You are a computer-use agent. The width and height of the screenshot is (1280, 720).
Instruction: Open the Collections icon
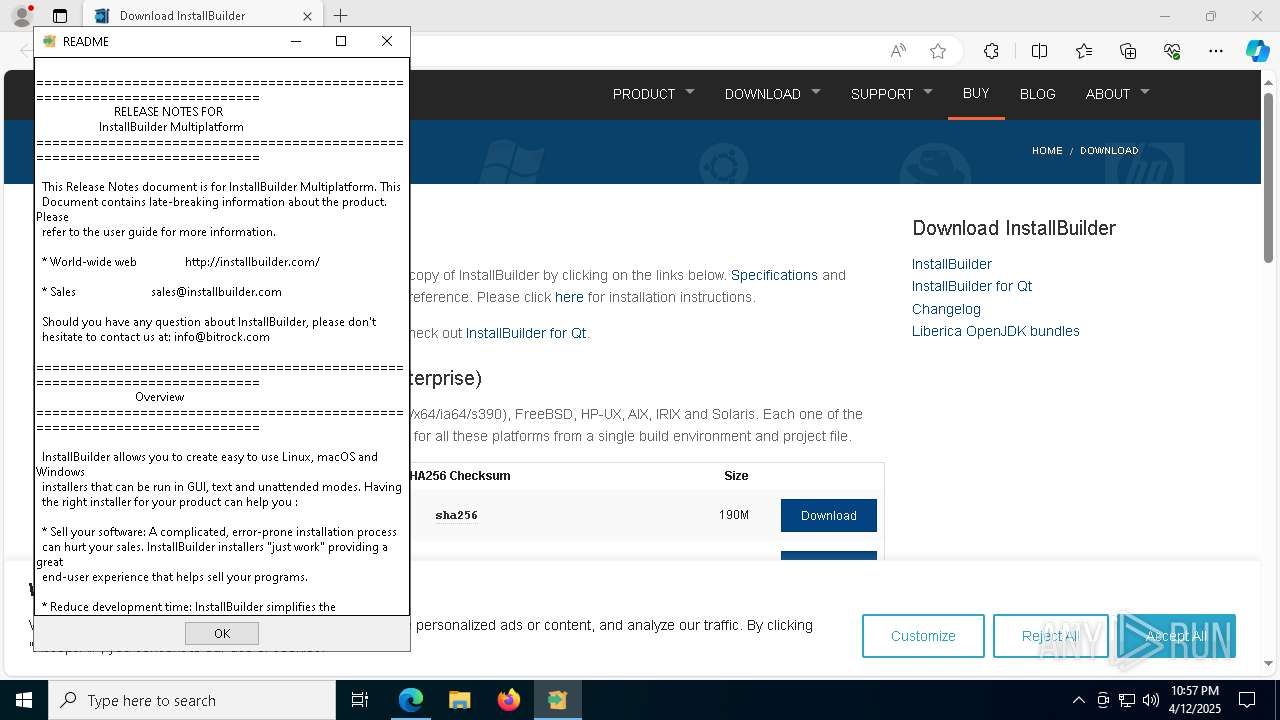(1128, 51)
